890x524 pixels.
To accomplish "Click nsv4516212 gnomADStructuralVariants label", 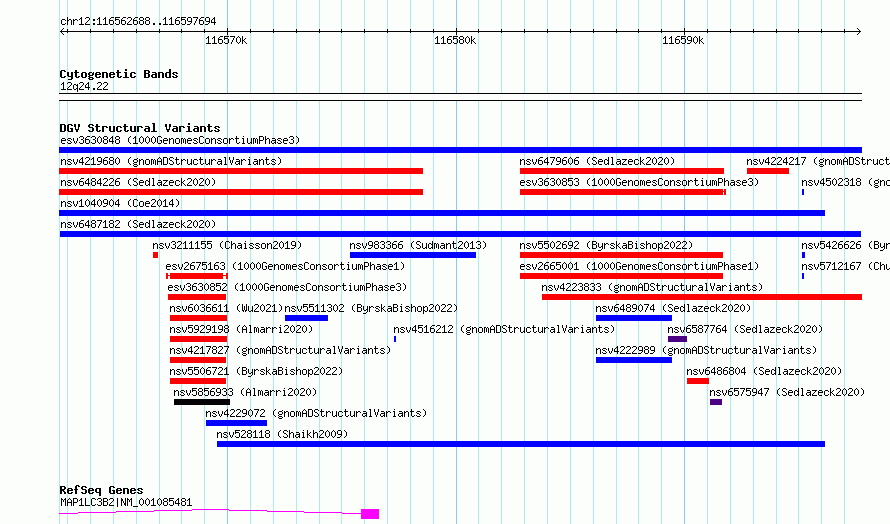I will point(504,329).
